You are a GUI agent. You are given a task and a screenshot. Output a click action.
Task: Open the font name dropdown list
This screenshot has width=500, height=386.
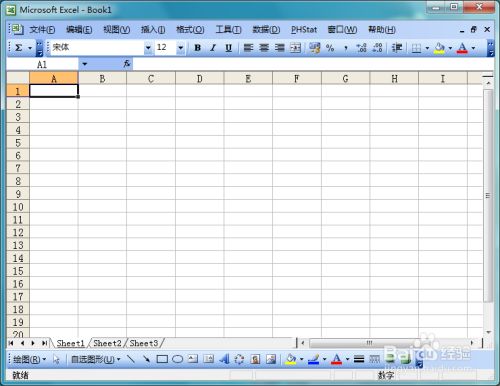pos(148,48)
